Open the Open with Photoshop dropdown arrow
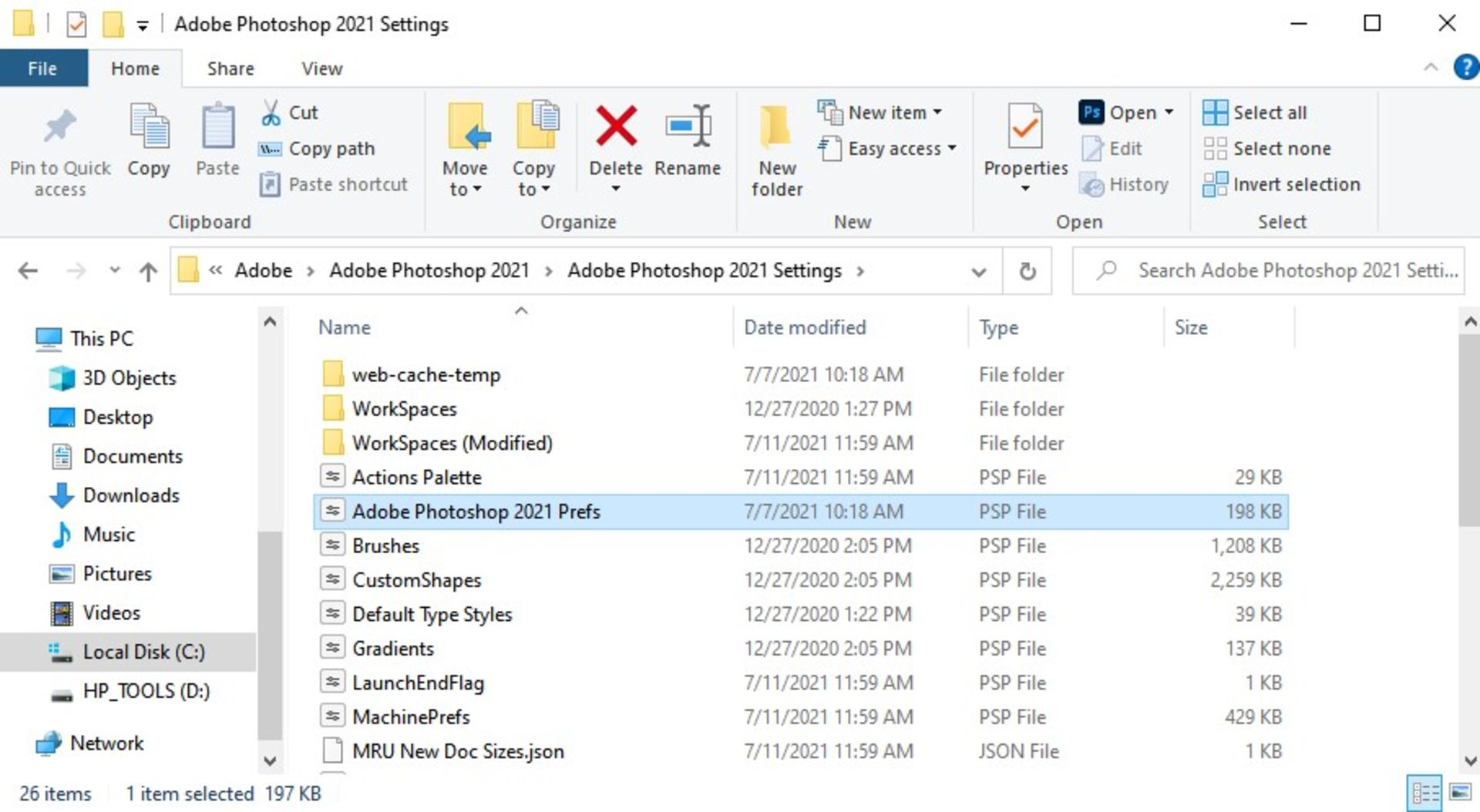Screen dimensions: 1480x812 pos(1169,112)
